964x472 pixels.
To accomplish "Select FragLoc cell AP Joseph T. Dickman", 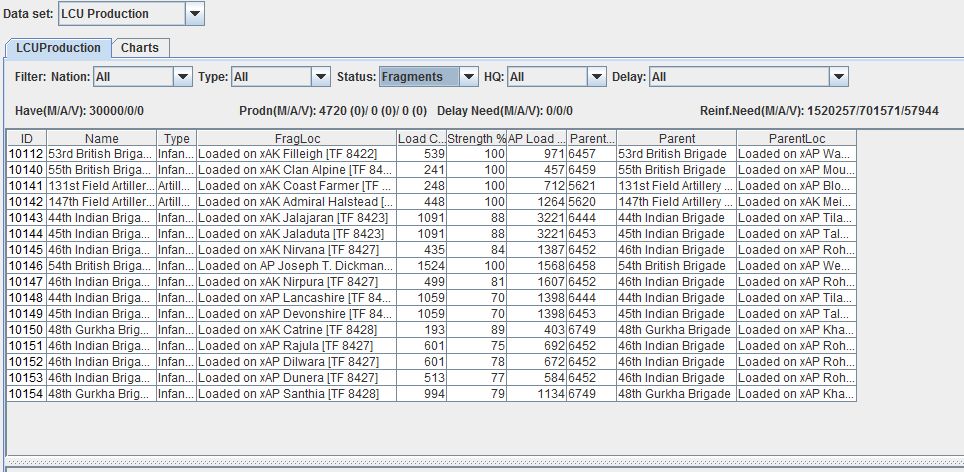I will (x=296, y=266).
